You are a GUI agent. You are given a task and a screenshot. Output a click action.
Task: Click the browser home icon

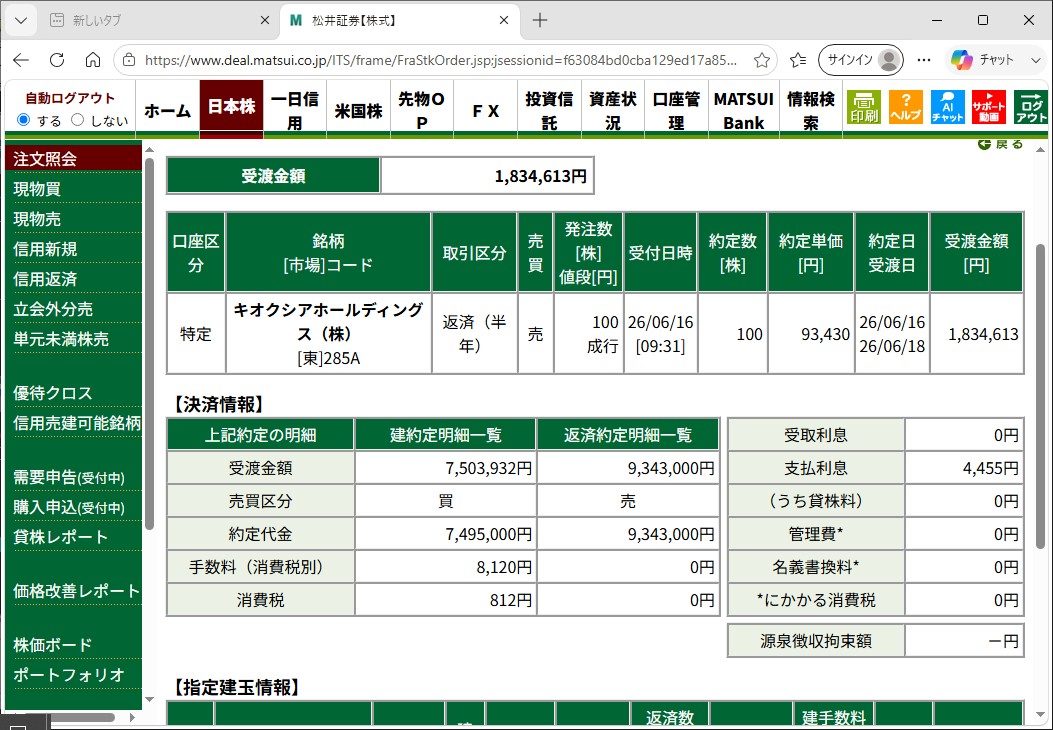(x=93, y=60)
